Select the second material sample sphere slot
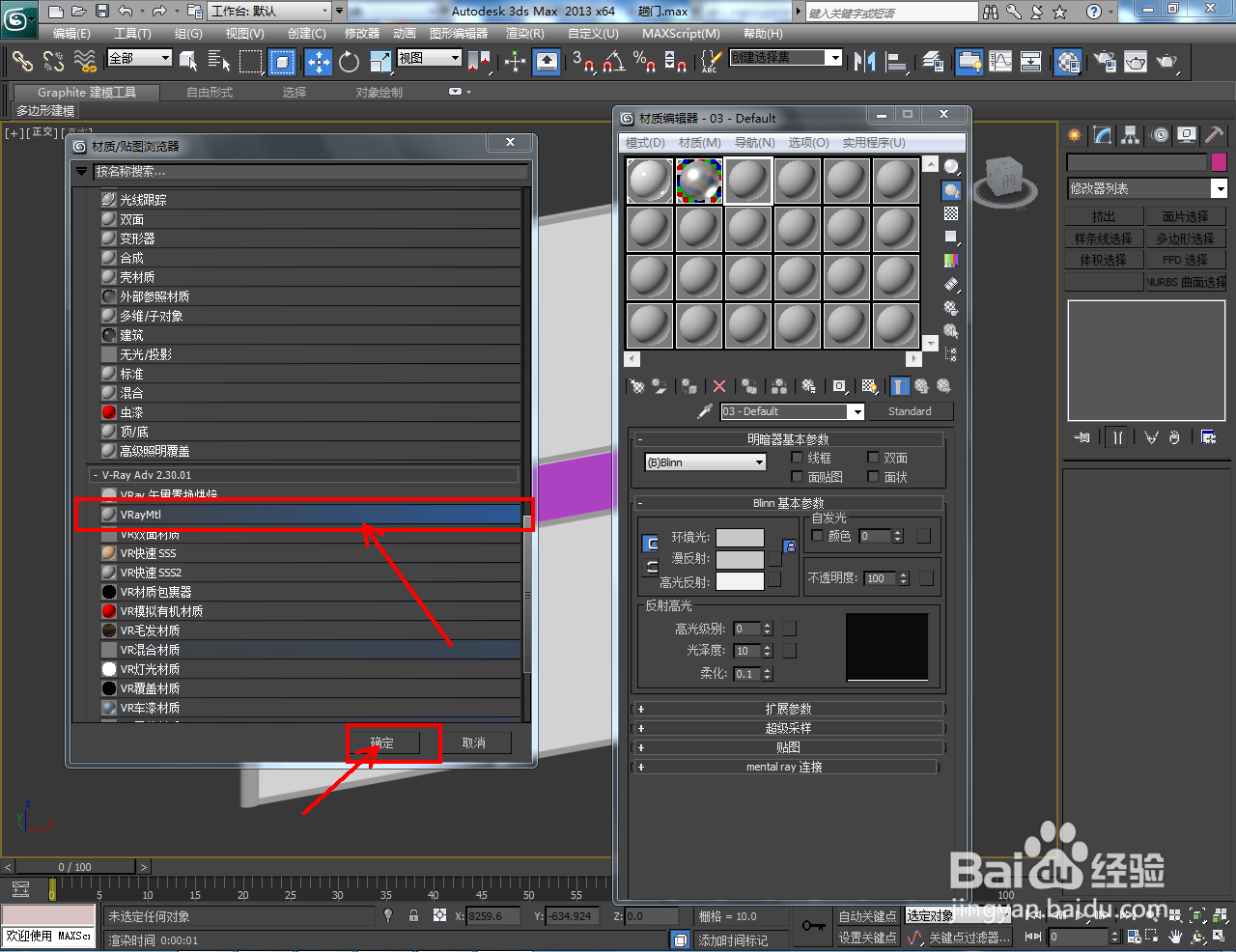This screenshot has width=1236, height=952. [x=699, y=181]
